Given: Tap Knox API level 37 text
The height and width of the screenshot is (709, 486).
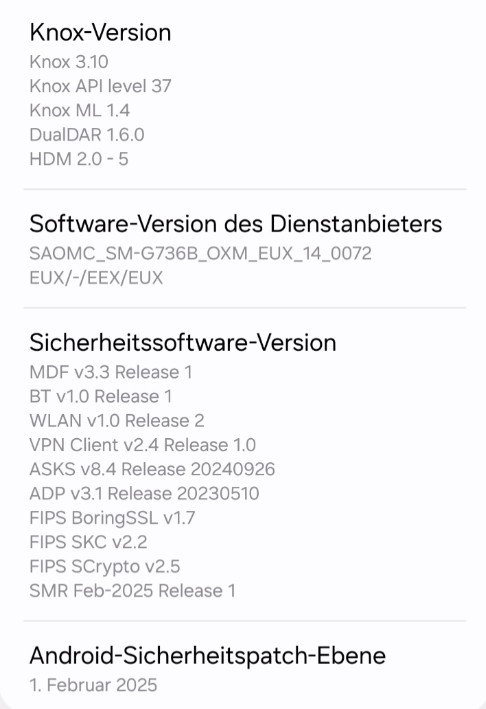Looking at the screenshot, I should pyautogui.click(x=100, y=86).
